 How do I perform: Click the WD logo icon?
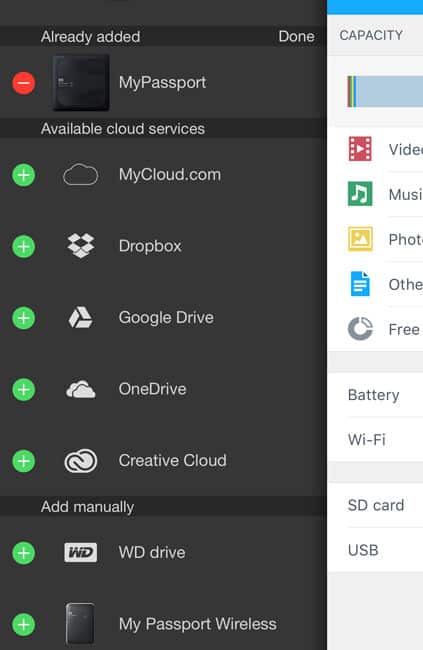click(x=81, y=553)
